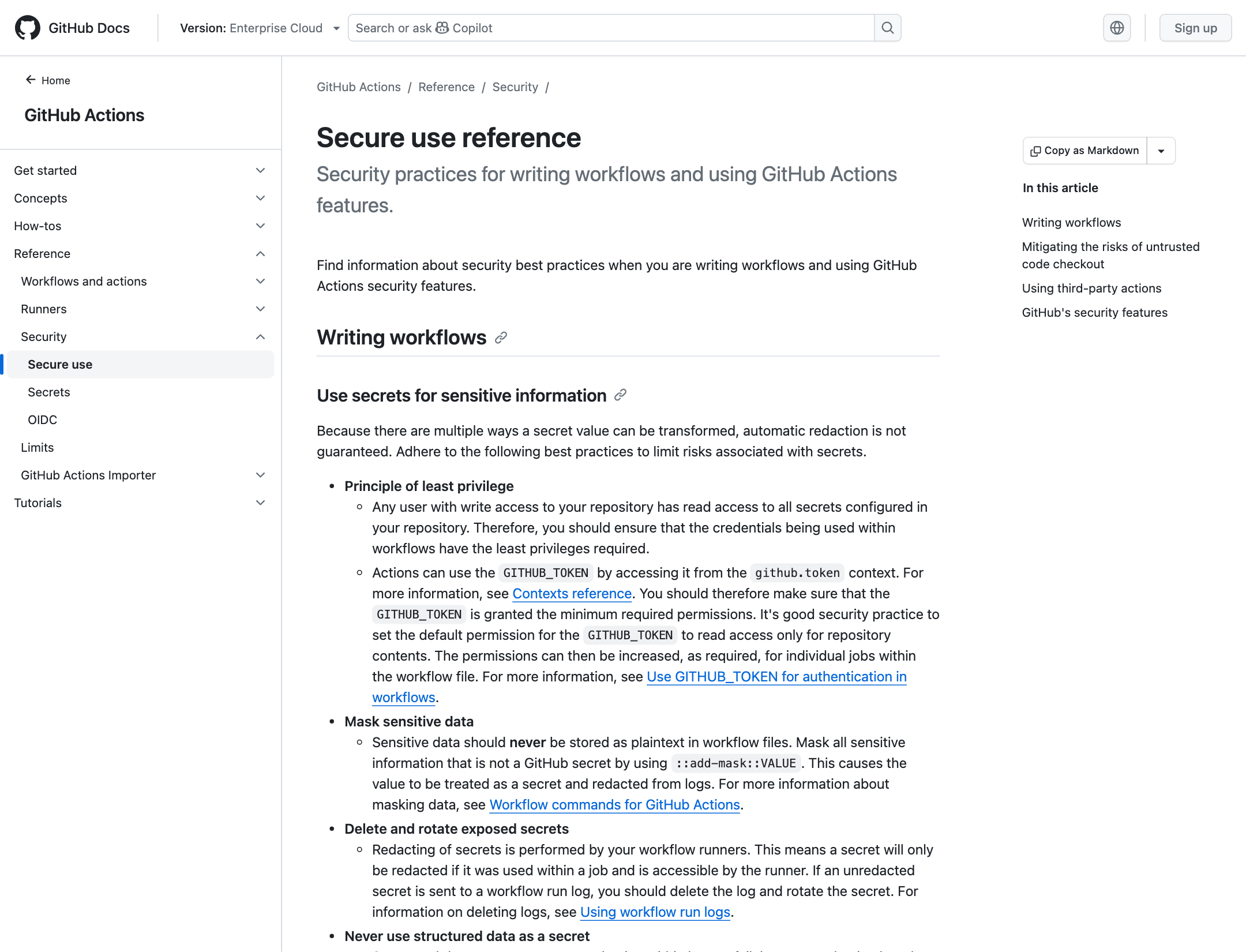Expand the How-tos section
Viewport: 1246px width, 952px height.
[x=140, y=226]
